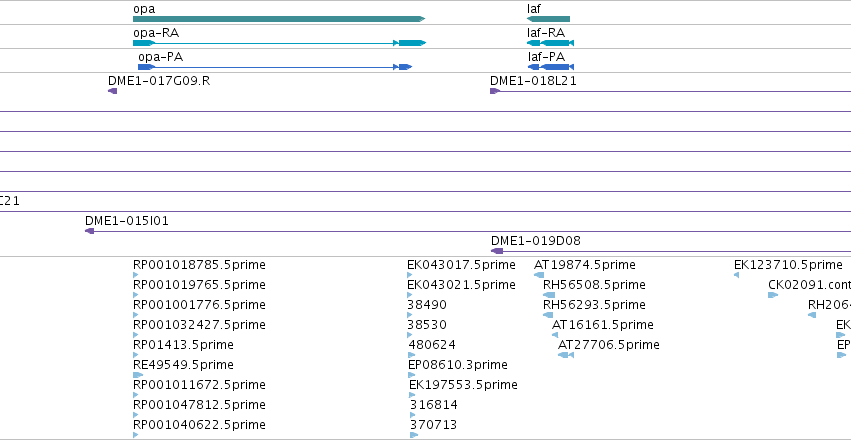The image size is (851, 440).
Task: Click the EK123710.5prime label
Action: 788,265
